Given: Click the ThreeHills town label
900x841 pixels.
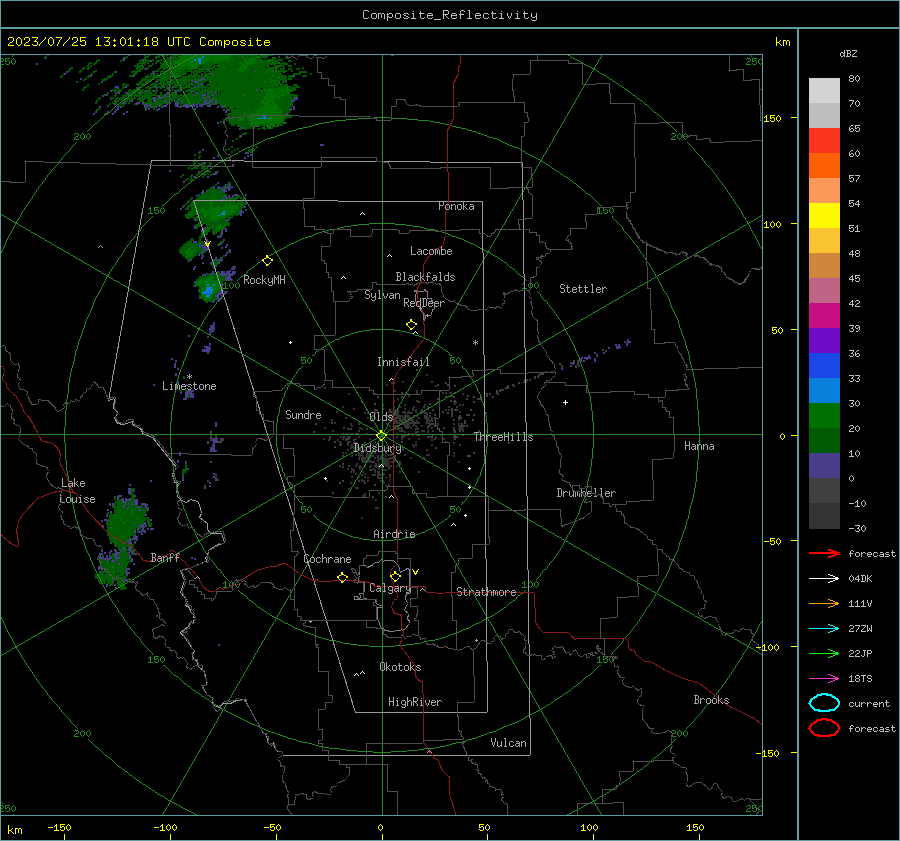Looking at the screenshot, I should 503,437.
